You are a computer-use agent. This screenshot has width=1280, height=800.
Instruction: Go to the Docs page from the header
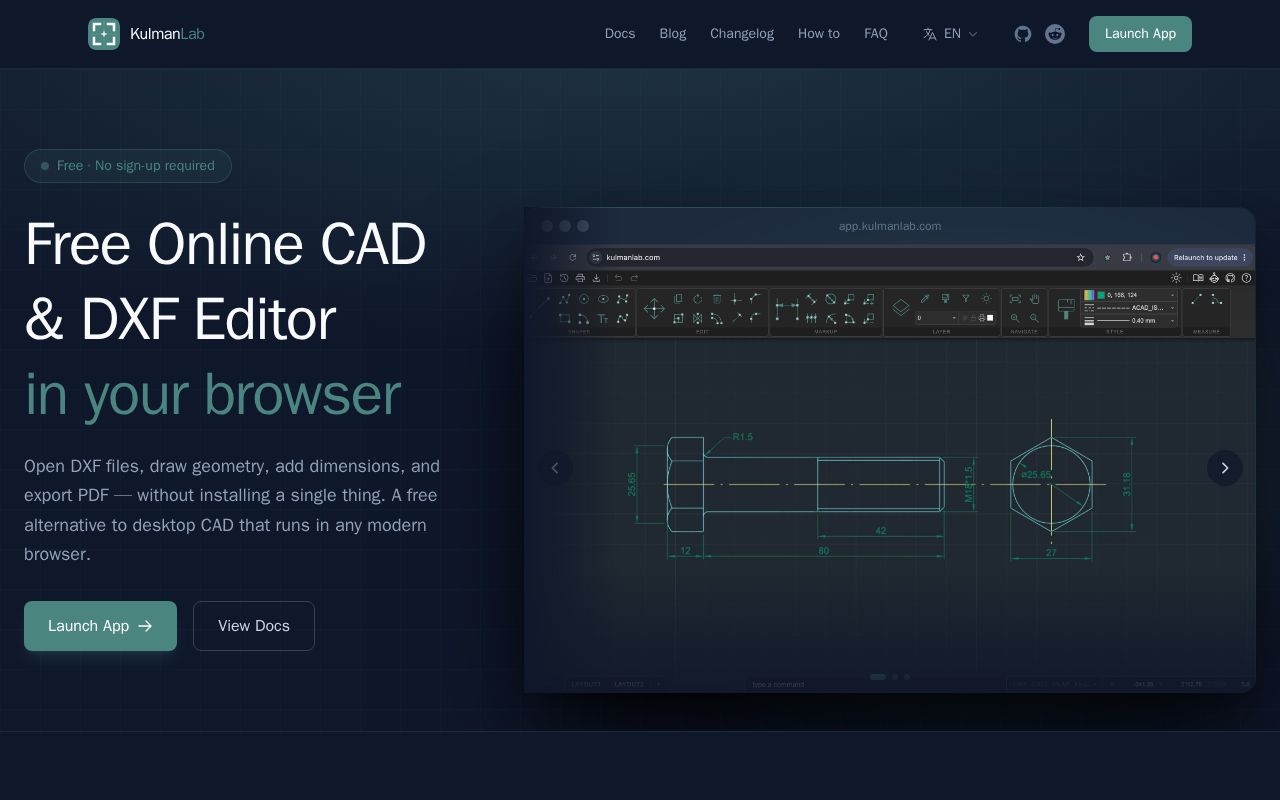tap(620, 34)
